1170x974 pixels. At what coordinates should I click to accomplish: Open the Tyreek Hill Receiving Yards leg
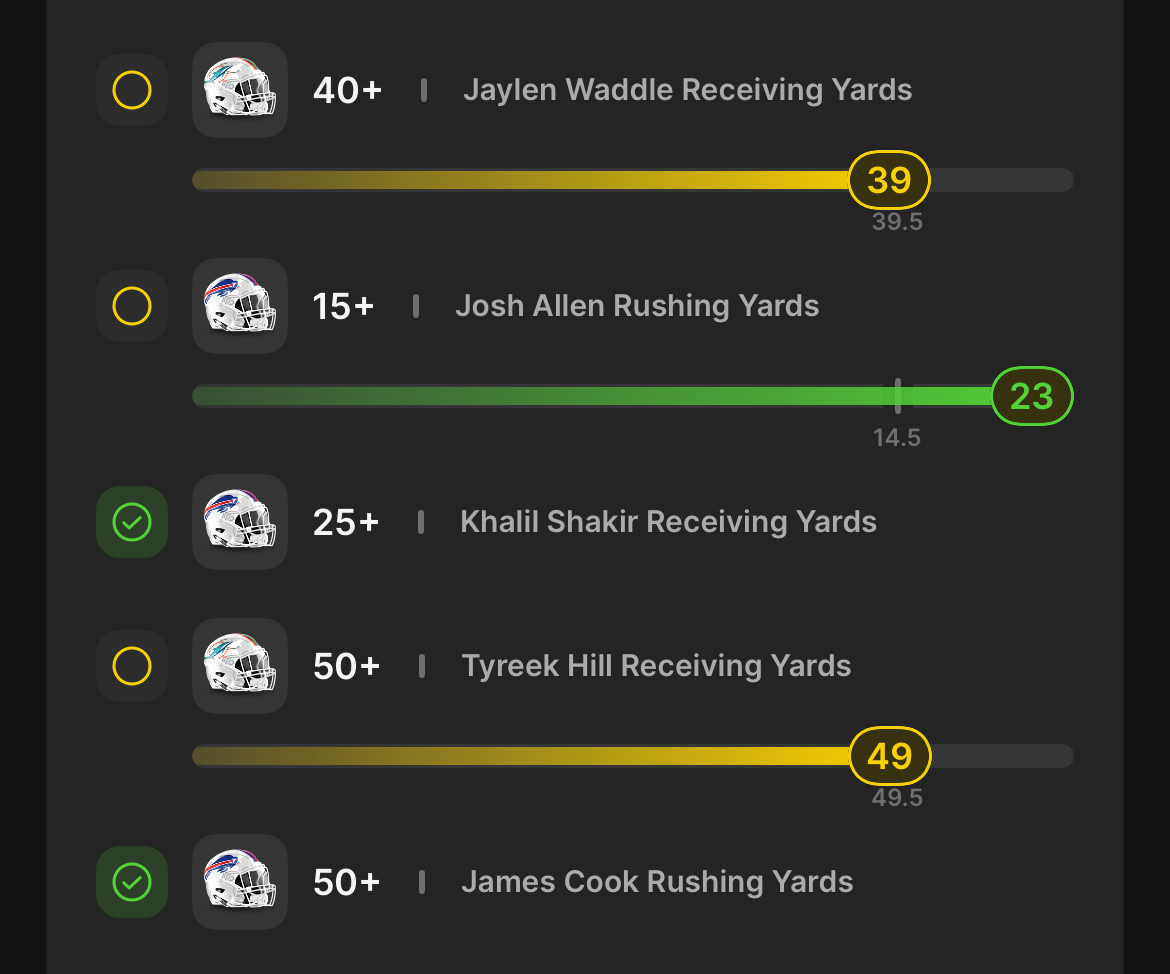(x=657, y=666)
